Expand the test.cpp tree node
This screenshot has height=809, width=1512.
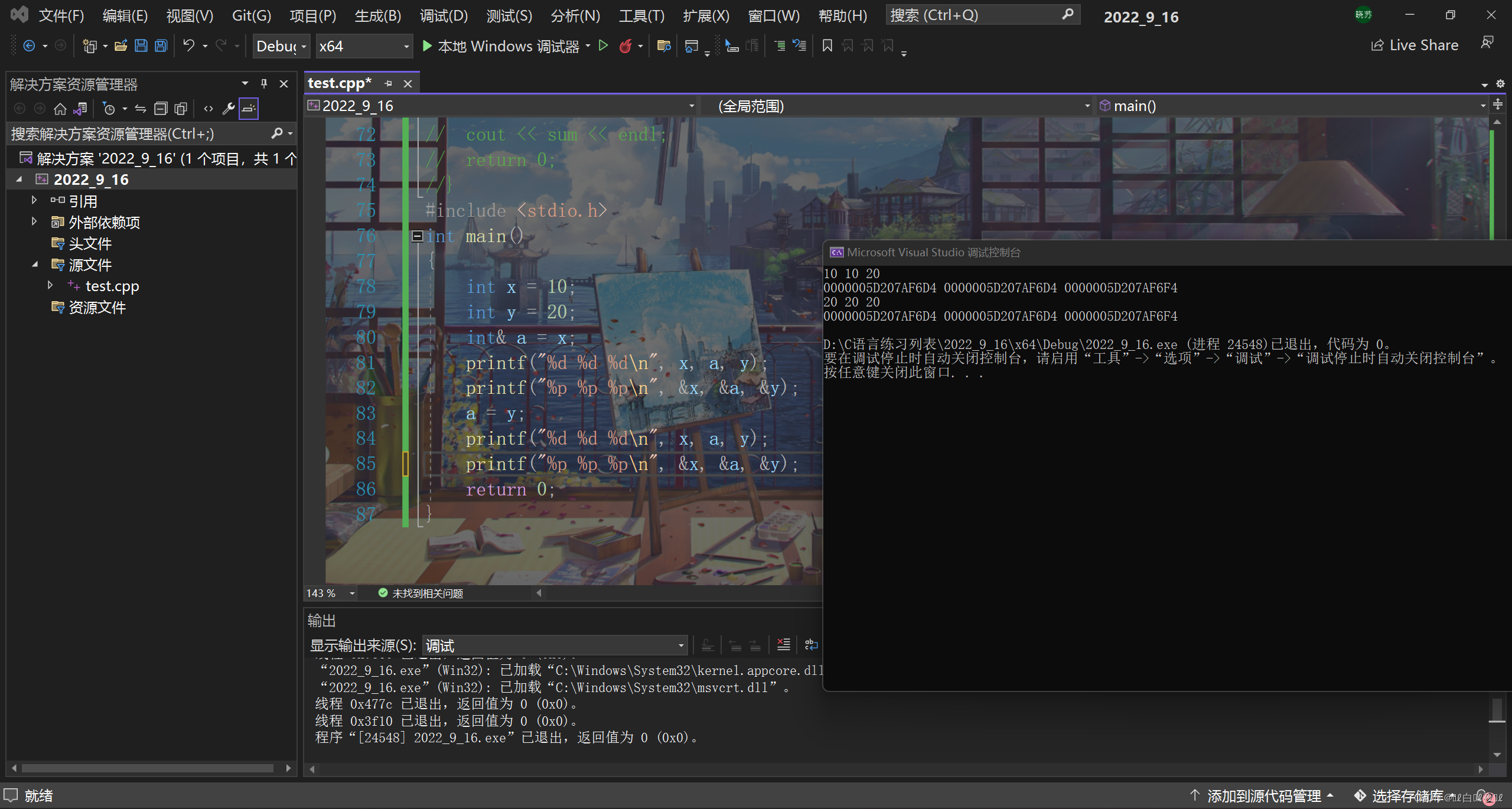51,286
